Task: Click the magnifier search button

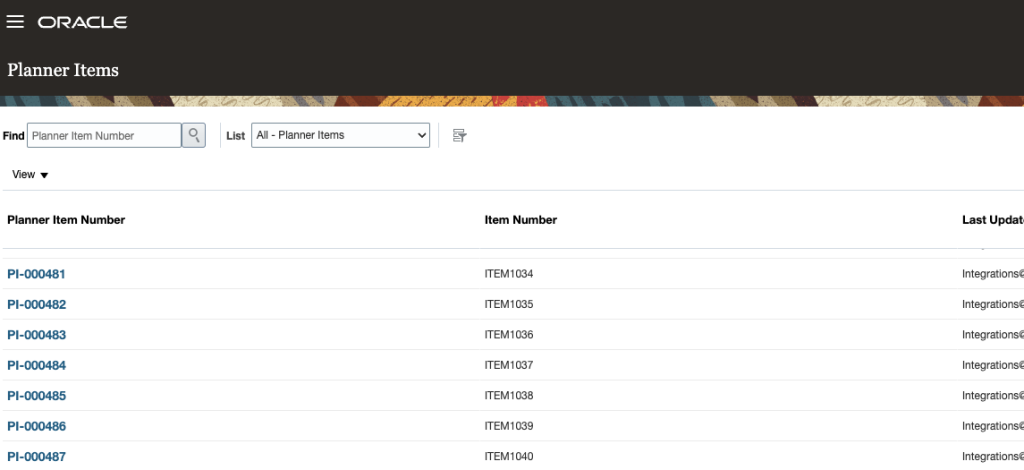Action: tap(193, 135)
